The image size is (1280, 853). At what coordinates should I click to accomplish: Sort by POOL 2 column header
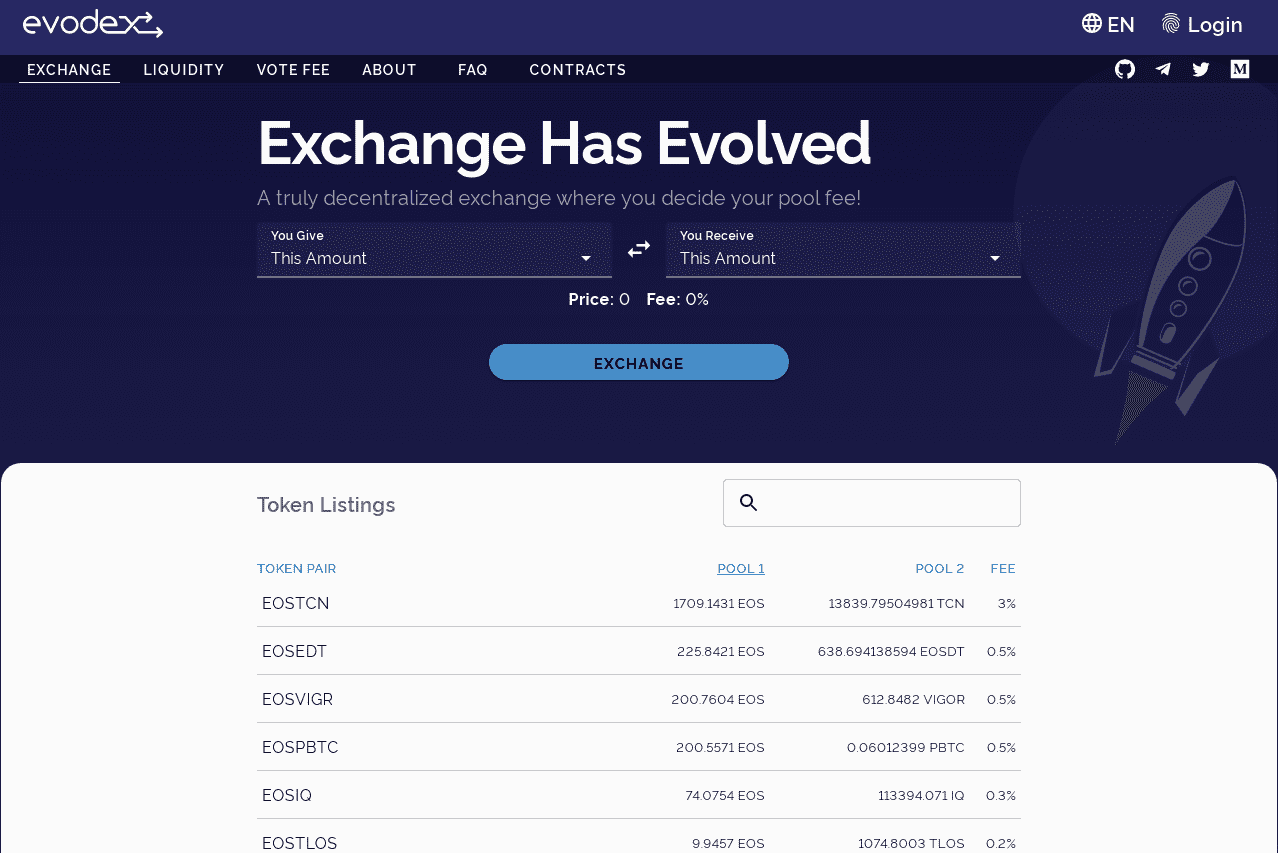[940, 569]
